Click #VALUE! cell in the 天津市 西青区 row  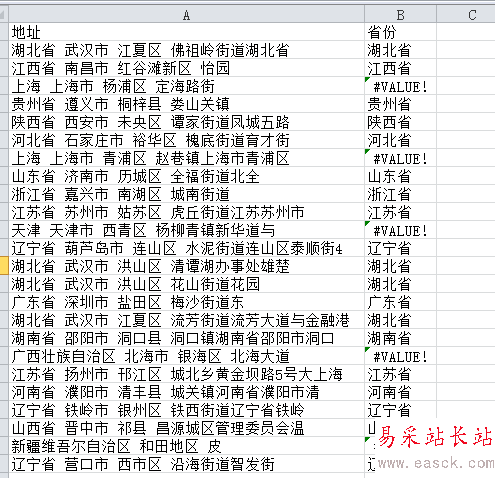point(400,230)
